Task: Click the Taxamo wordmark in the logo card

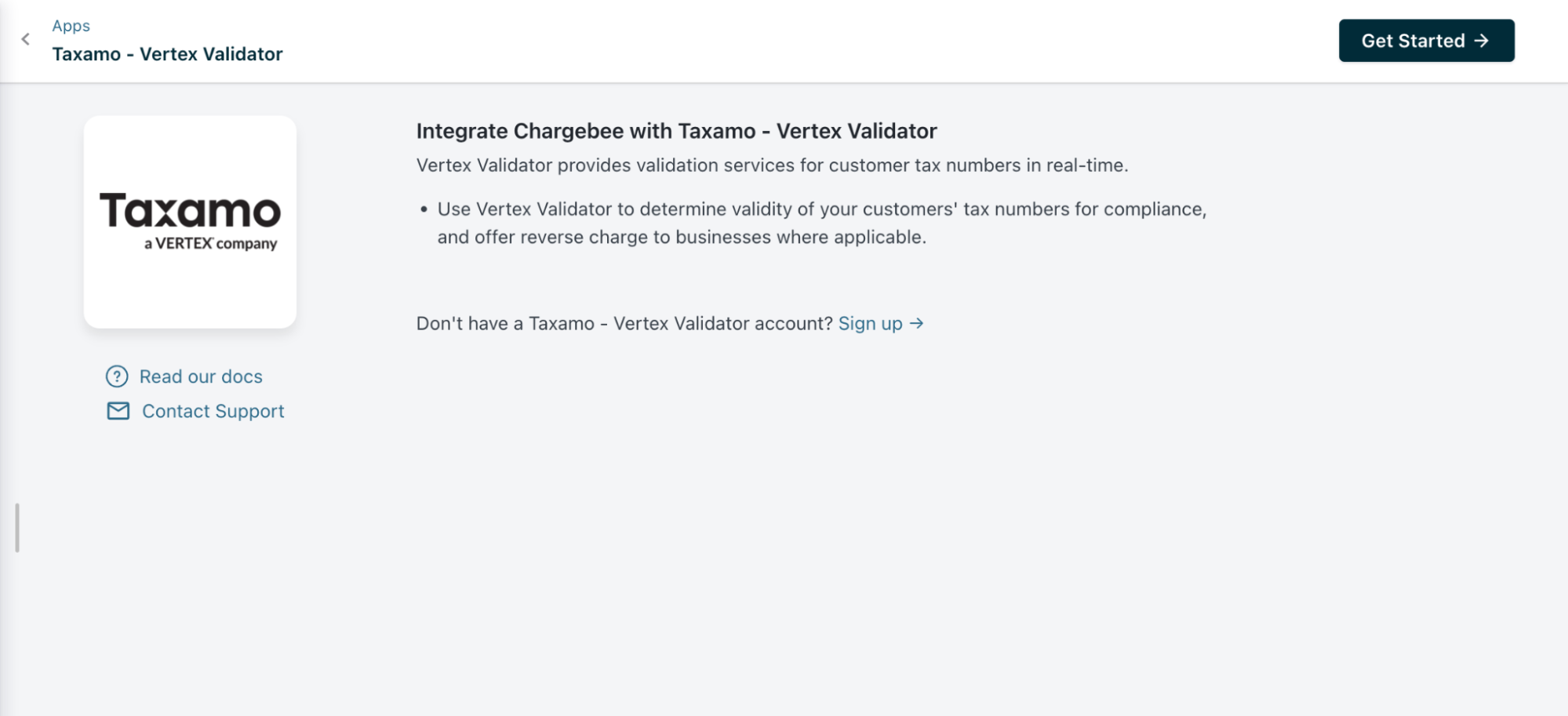Action: pyautogui.click(x=190, y=211)
